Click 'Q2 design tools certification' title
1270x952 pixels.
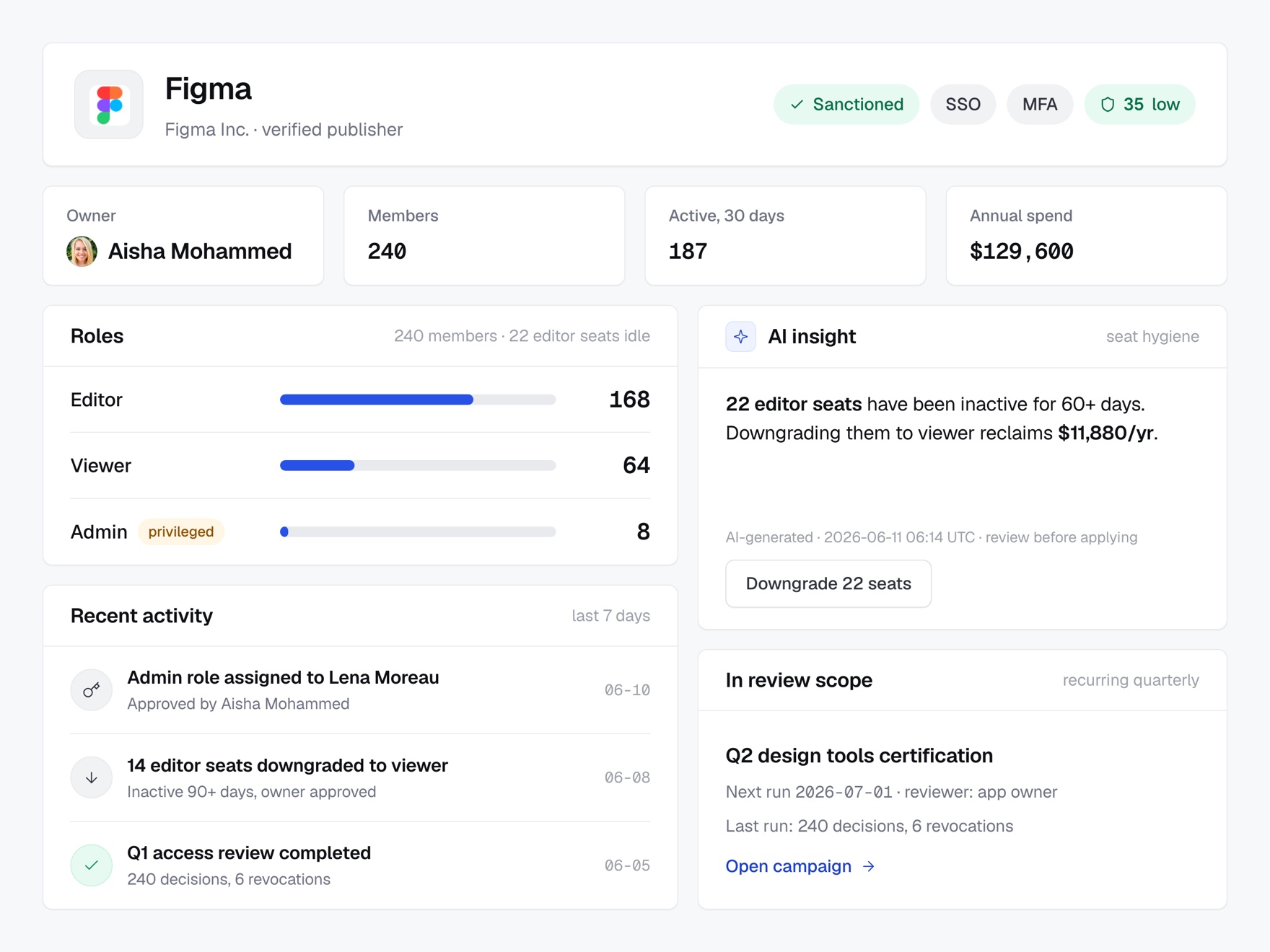coord(859,756)
